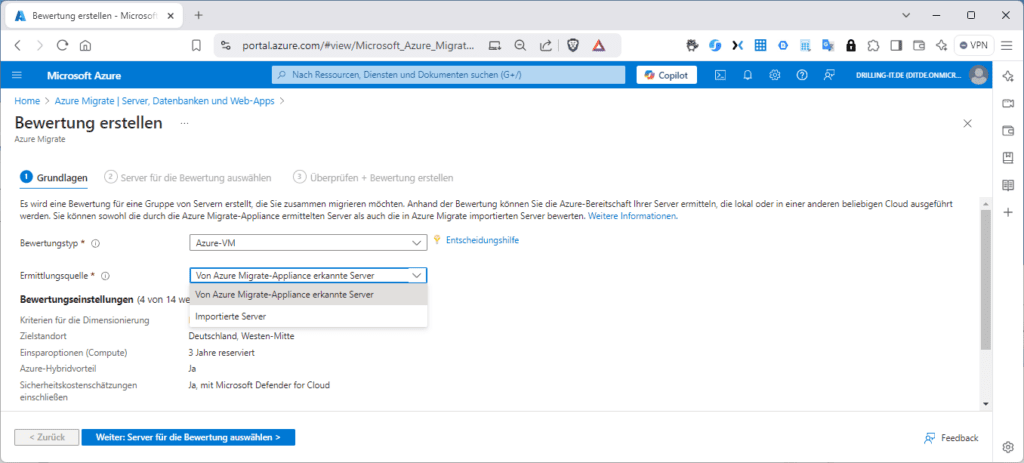Go back in browser history
This screenshot has height=463, width=1024.
(18, 46)
